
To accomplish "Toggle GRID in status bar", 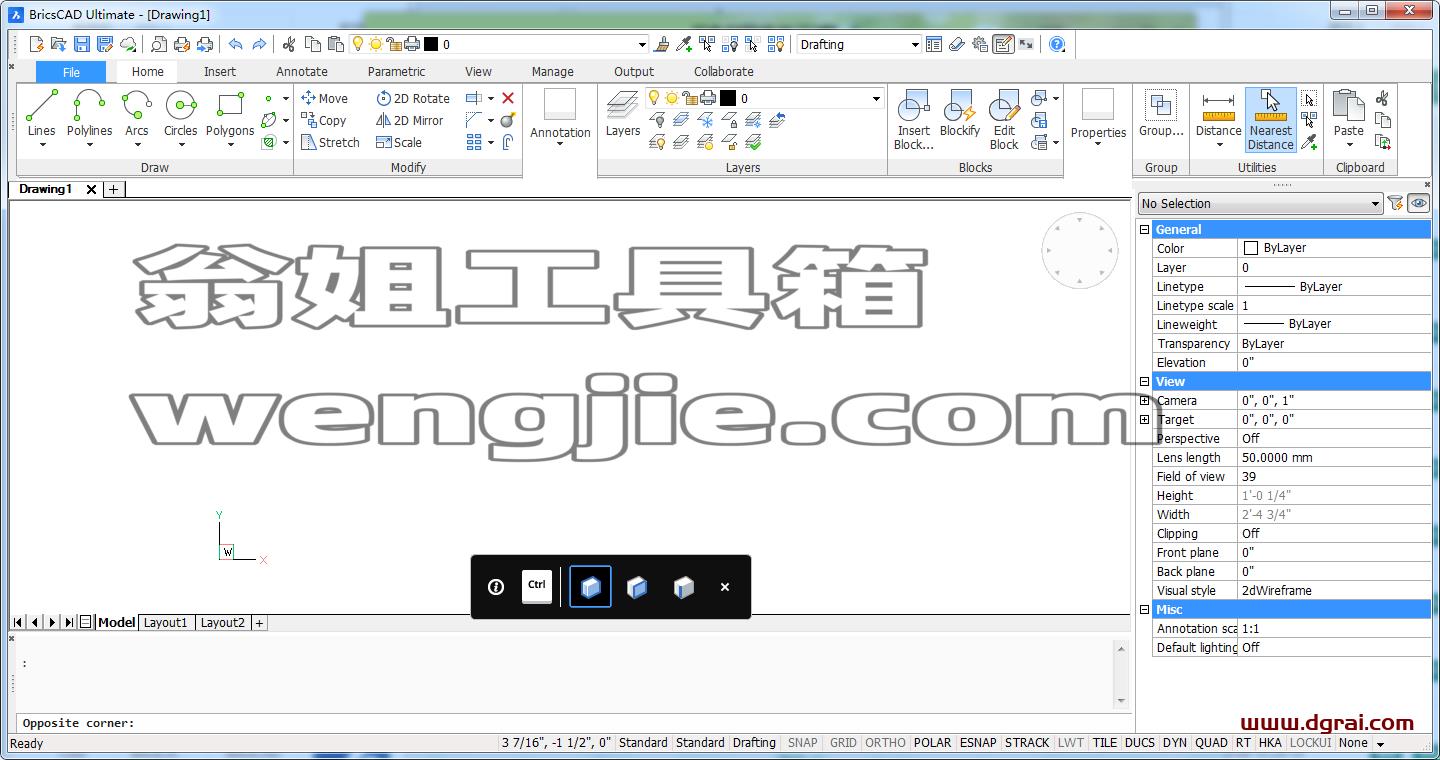I will tap(843, 743).
